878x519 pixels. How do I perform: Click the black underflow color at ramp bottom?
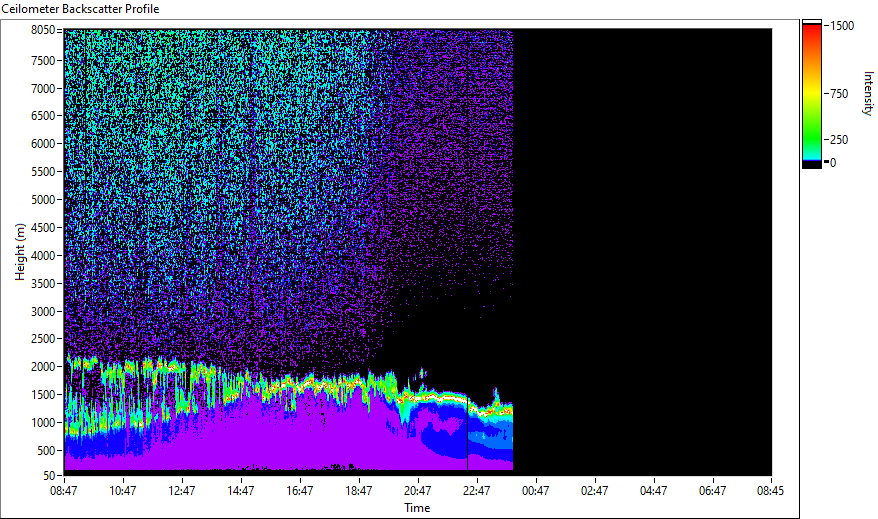pyautogui.click(x=812, y=165)
